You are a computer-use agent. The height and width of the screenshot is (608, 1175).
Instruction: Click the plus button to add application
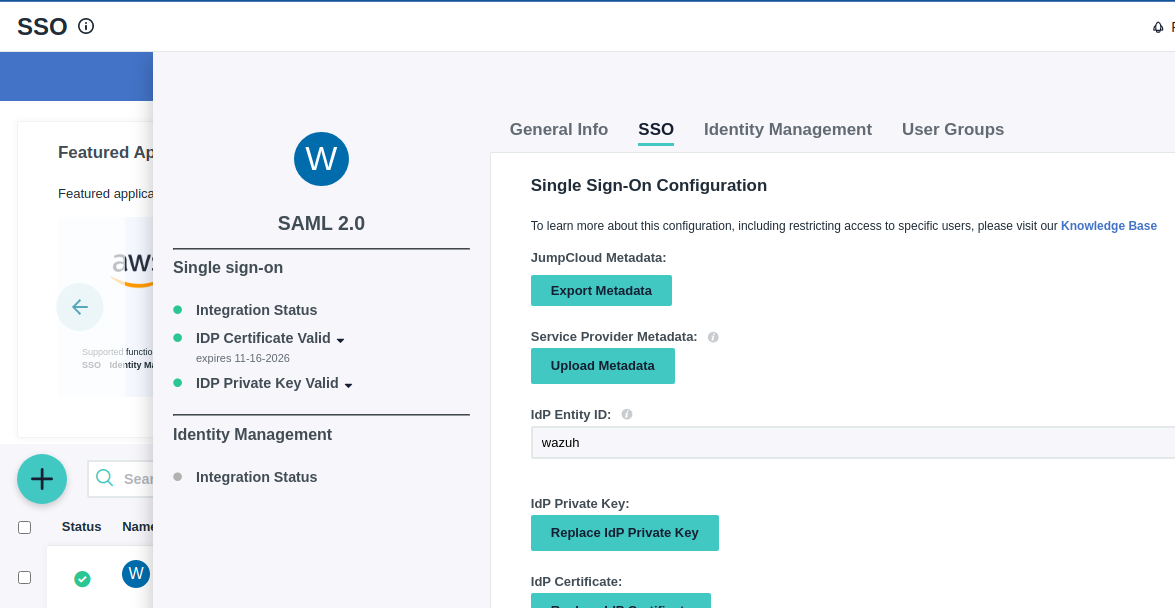coord(42,479)
